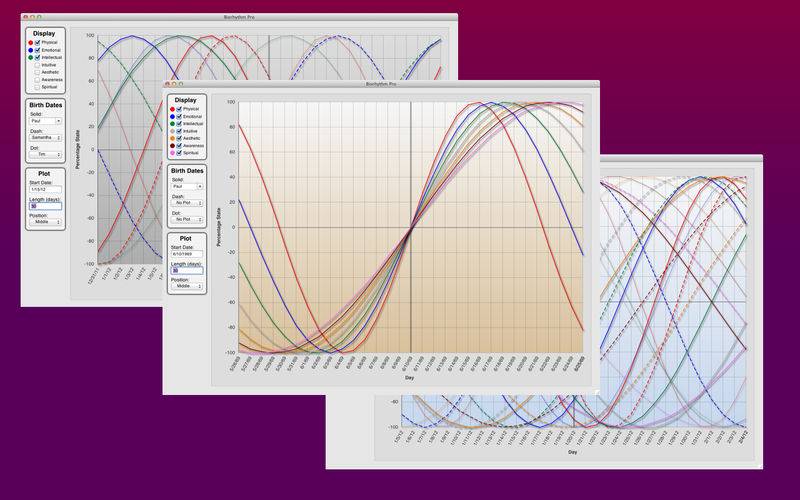
Task: Click the pink Spiritual color dot
Action: point(171,152)
